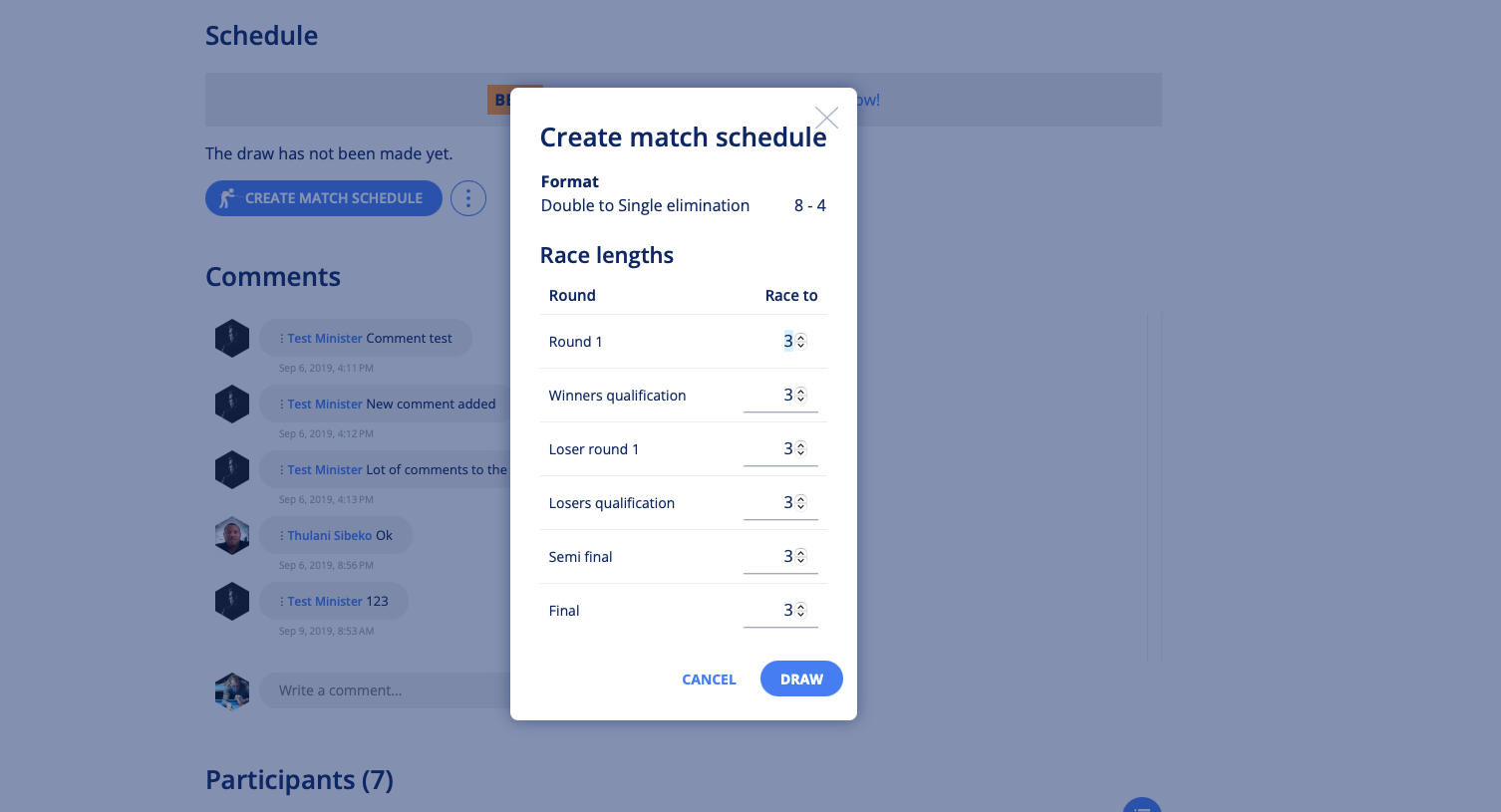1501x812 pixels.
Task: Close the Create match schedule dialog
Action: pyautogui.click(x=826, y=118)
